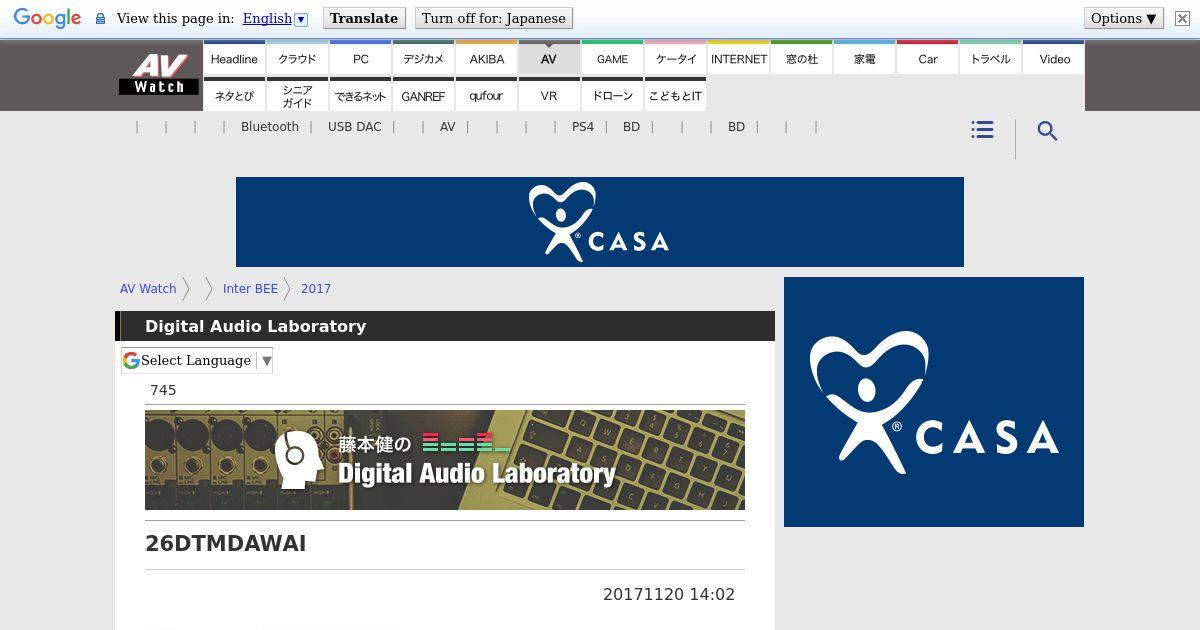This screenshot has width=1200, height=630.
Task: Click the lock icon beside View this page
Action: click(x=100, y=19)
